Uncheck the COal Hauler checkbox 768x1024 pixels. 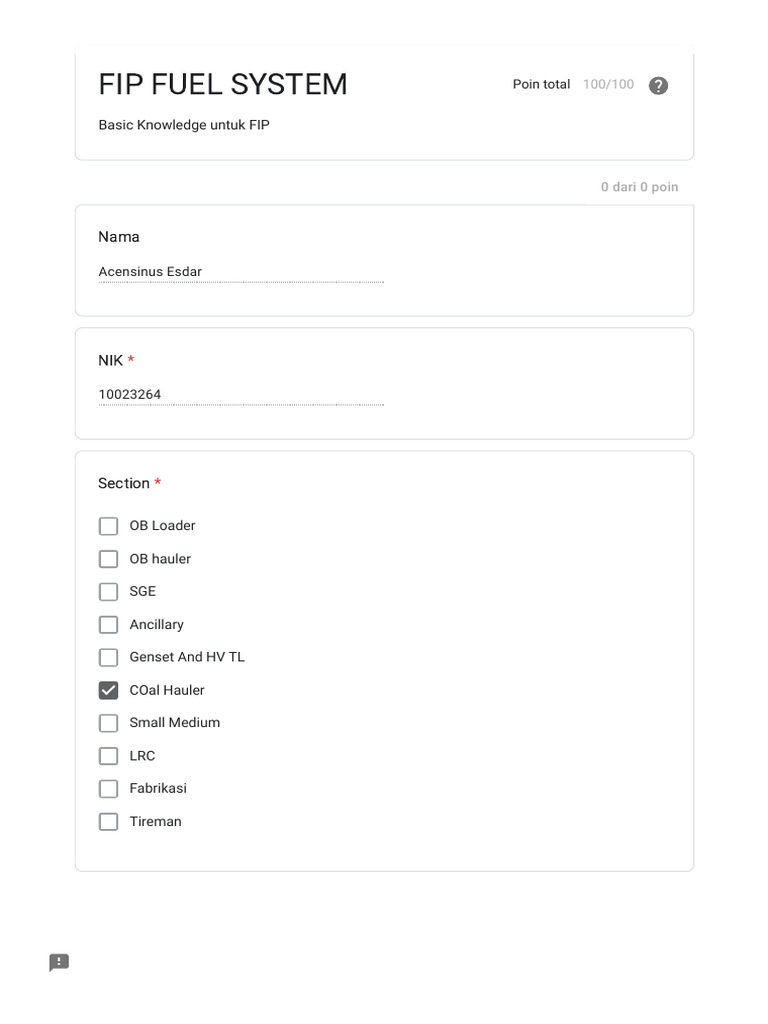(x=109, y=690)
